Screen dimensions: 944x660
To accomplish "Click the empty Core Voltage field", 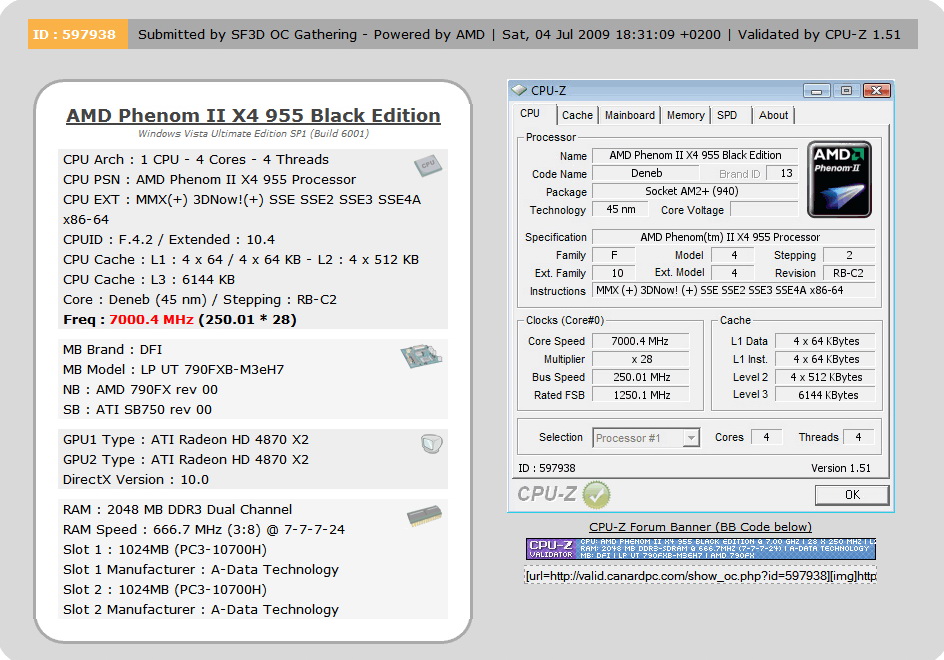I will tap(764, 210).
